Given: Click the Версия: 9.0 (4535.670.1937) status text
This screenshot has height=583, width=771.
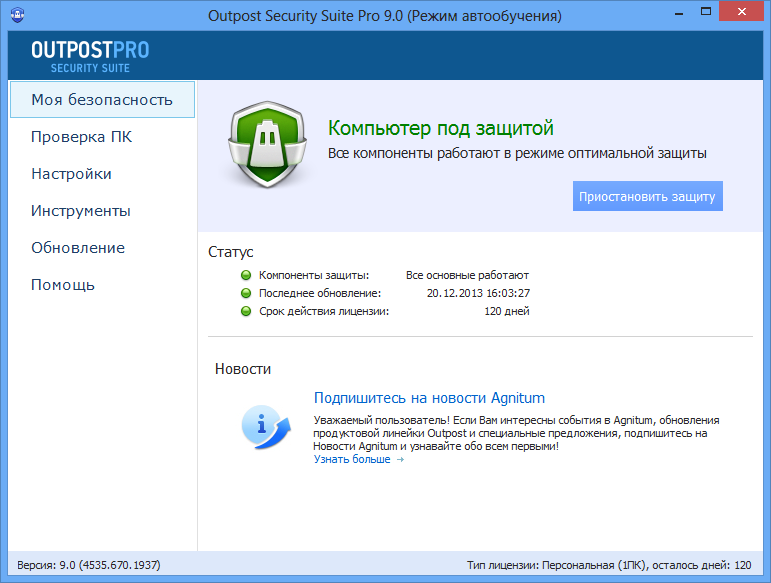Looking at the screenshot, I should 89,565.
